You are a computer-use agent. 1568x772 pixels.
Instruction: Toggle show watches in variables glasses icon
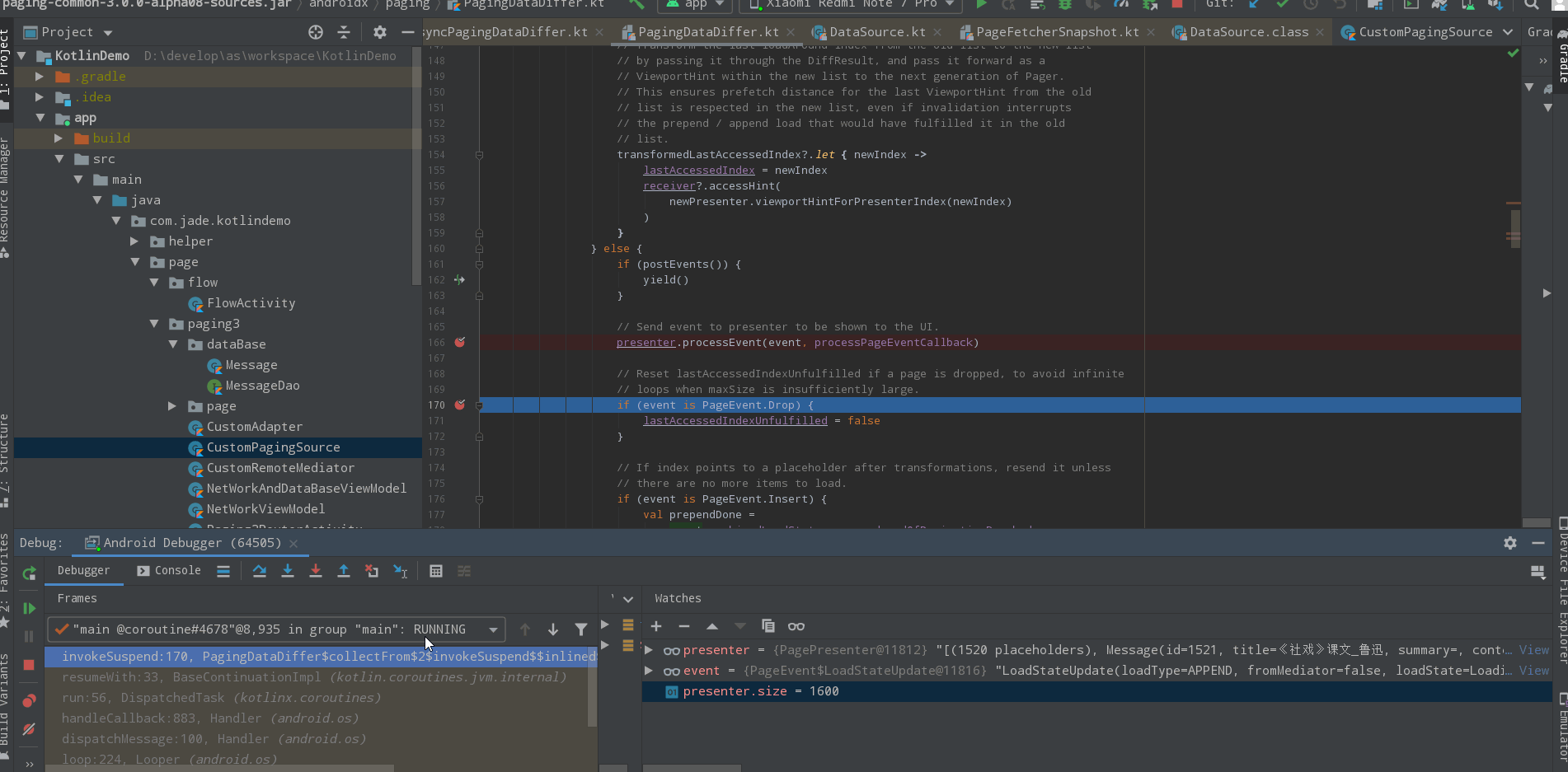click(796, 626)
